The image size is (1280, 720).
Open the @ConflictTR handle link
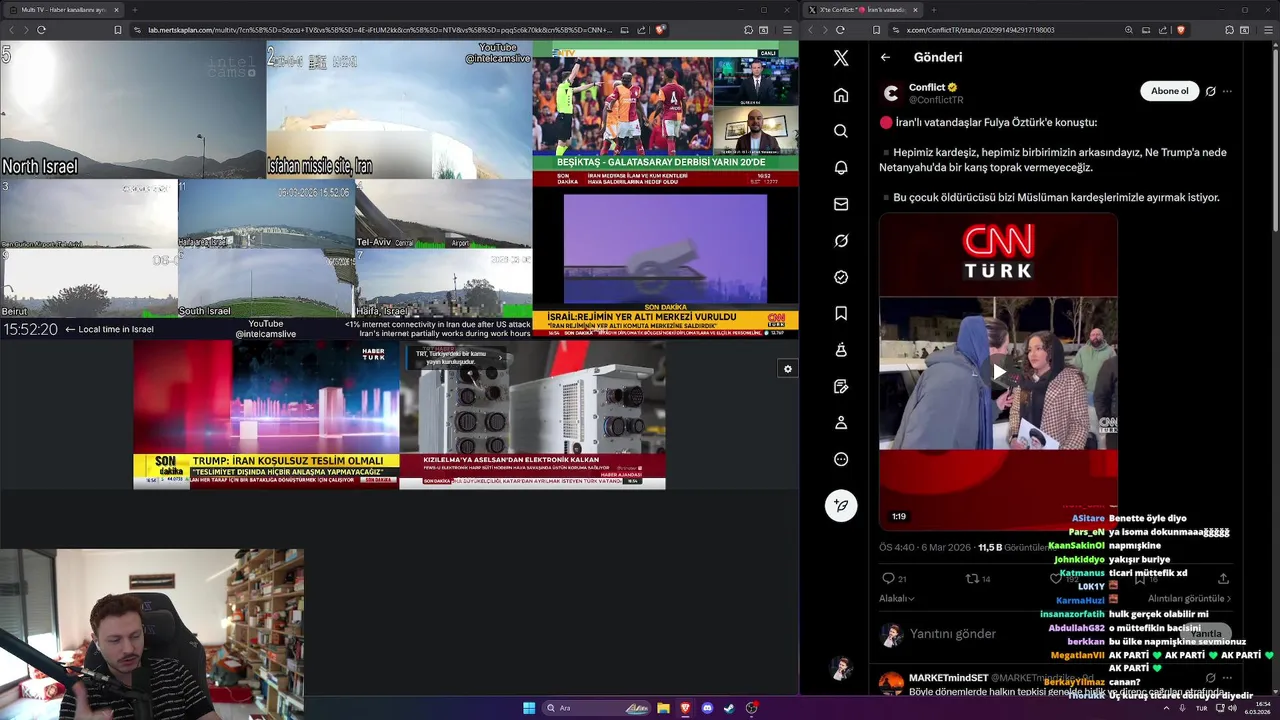(x=936, y=100)
